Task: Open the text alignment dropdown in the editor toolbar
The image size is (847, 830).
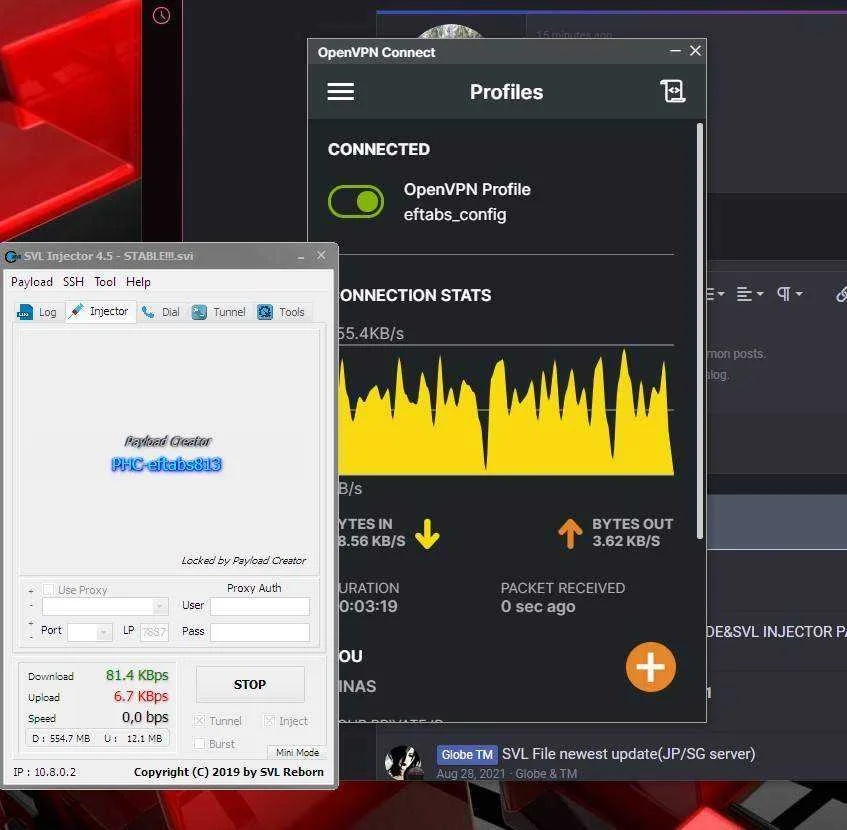Action: 750,294
